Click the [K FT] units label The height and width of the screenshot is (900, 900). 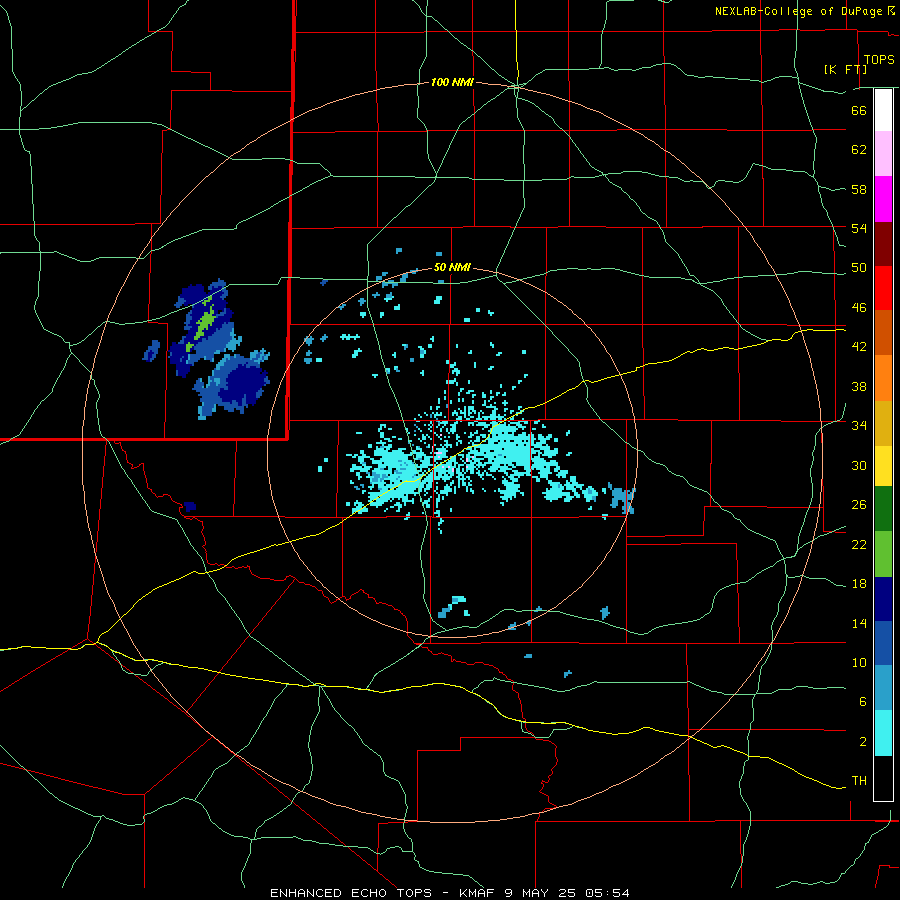click(x=845, y=69)
